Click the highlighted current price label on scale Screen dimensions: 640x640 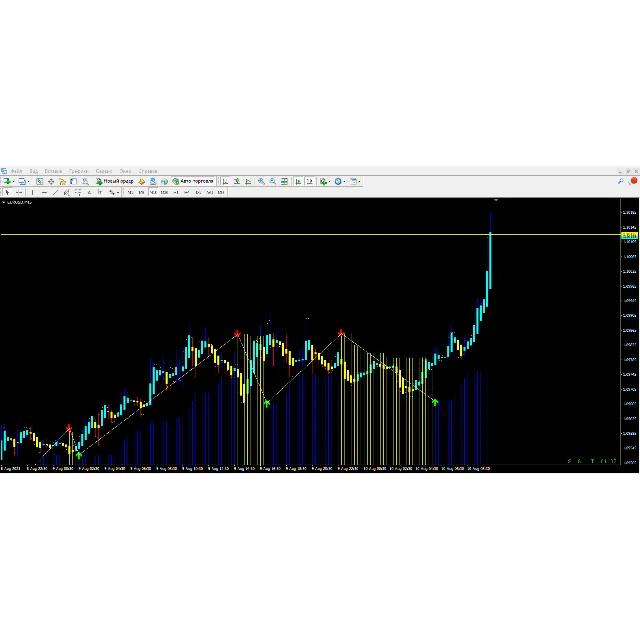point(629,235)
